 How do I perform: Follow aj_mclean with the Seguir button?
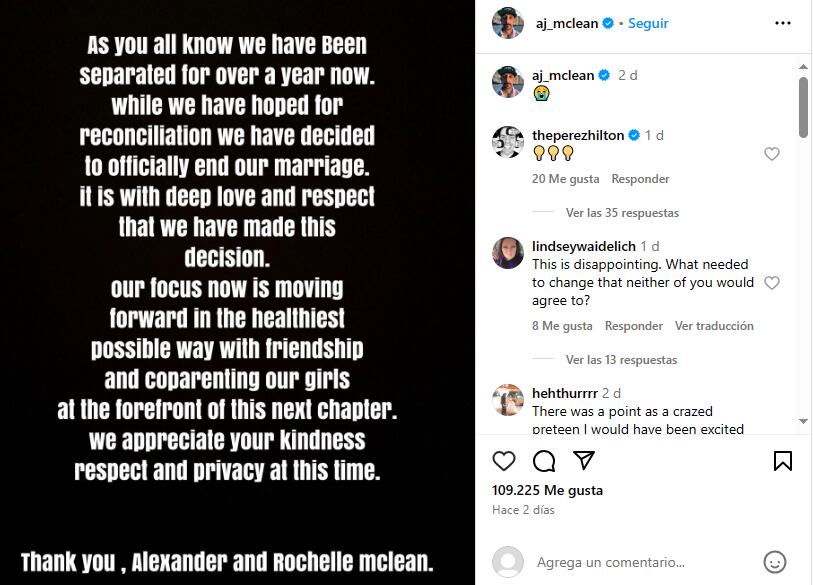click(x=648, y=23)
